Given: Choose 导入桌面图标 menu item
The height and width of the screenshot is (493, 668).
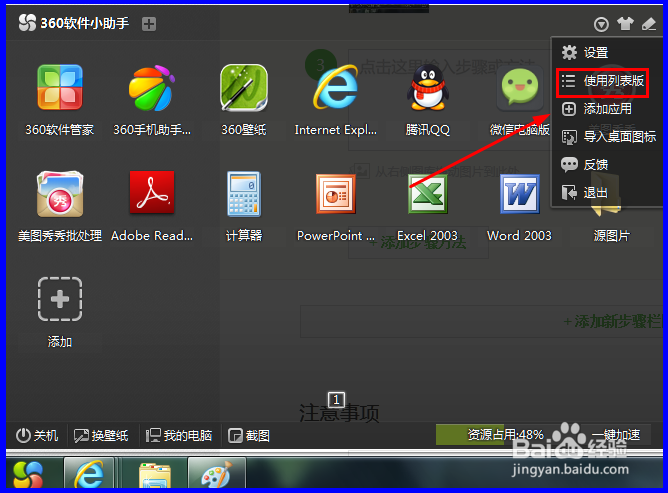Looking at the screenshot, I should tap(607, 137).
